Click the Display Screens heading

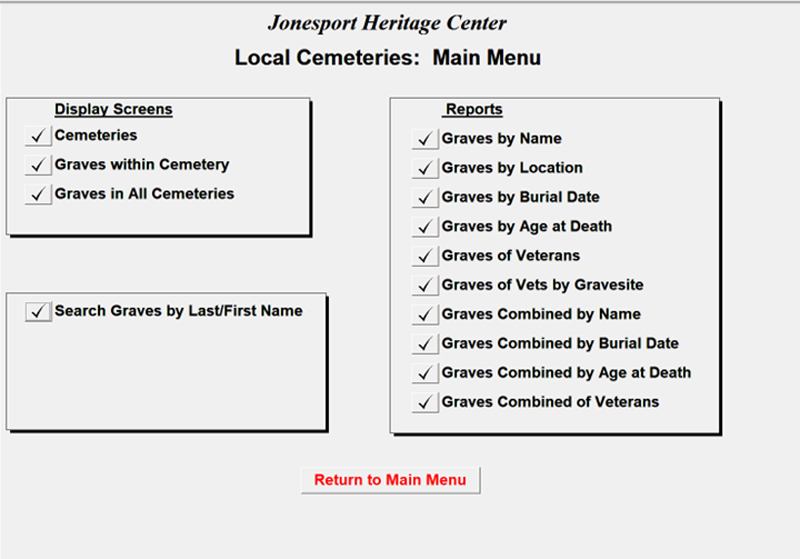coord(113,109)
